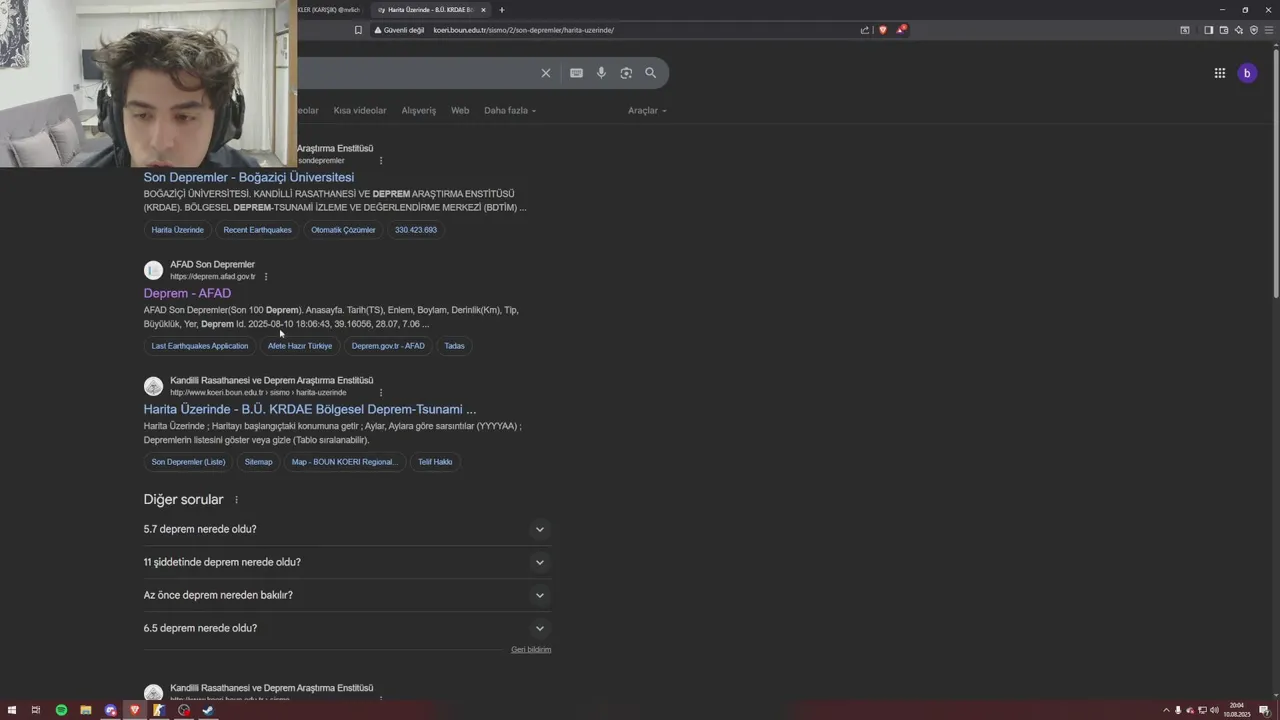Open Task View on the taskbar
Screen dimensions: 1280x720
point(36,710)
